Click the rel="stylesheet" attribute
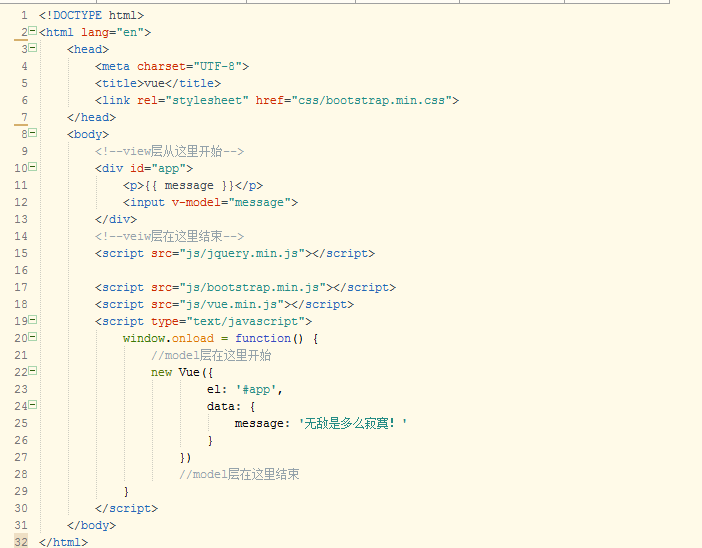Image resolution: width=702 pixels, height=548 pixels. click(x=193, y=100)
